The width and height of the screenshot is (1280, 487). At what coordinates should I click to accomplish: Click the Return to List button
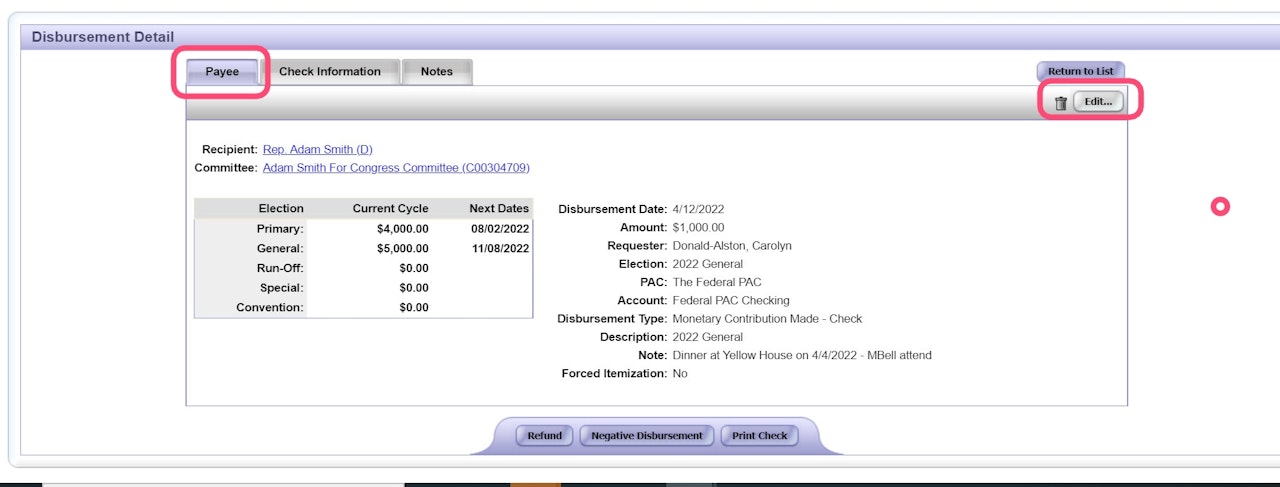pos(1081,72)
